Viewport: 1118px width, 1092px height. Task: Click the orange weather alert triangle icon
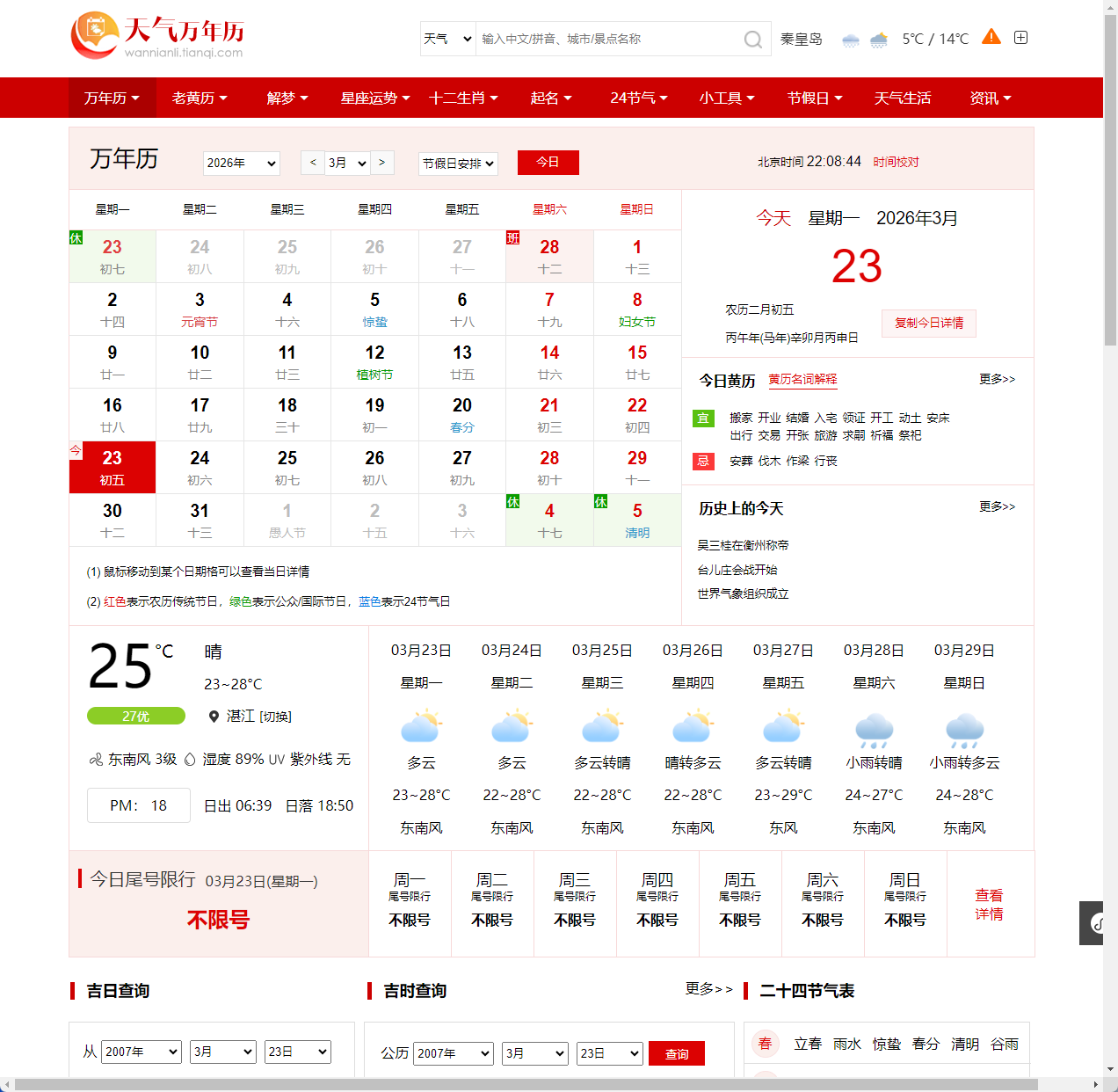tap(991, 38)
